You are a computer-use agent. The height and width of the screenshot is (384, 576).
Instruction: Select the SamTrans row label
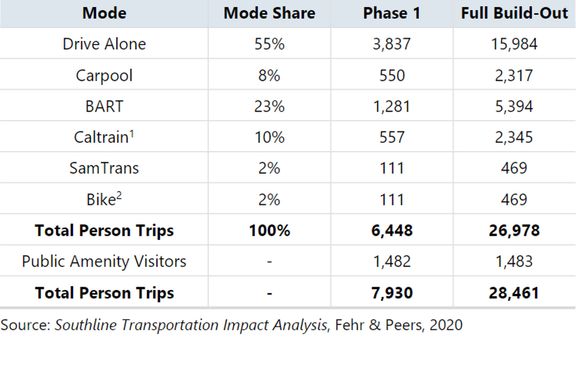click(104, 168)
